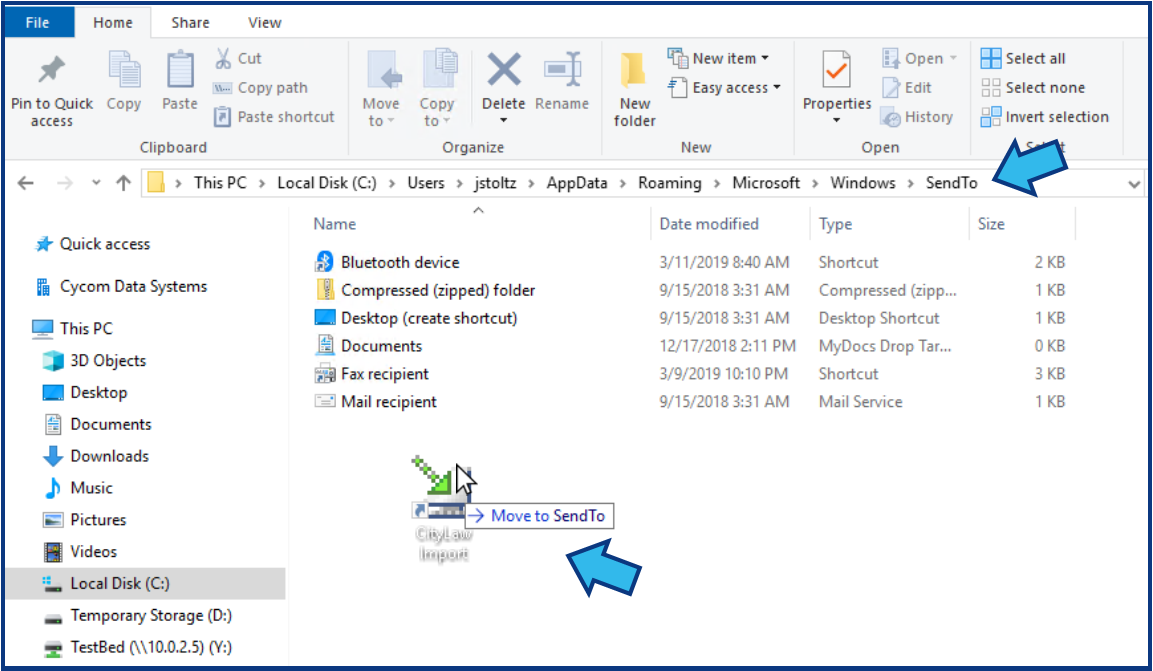Click the Copy path icon
This screenshot has width=1153, height=671.
(x=222, y=88)
